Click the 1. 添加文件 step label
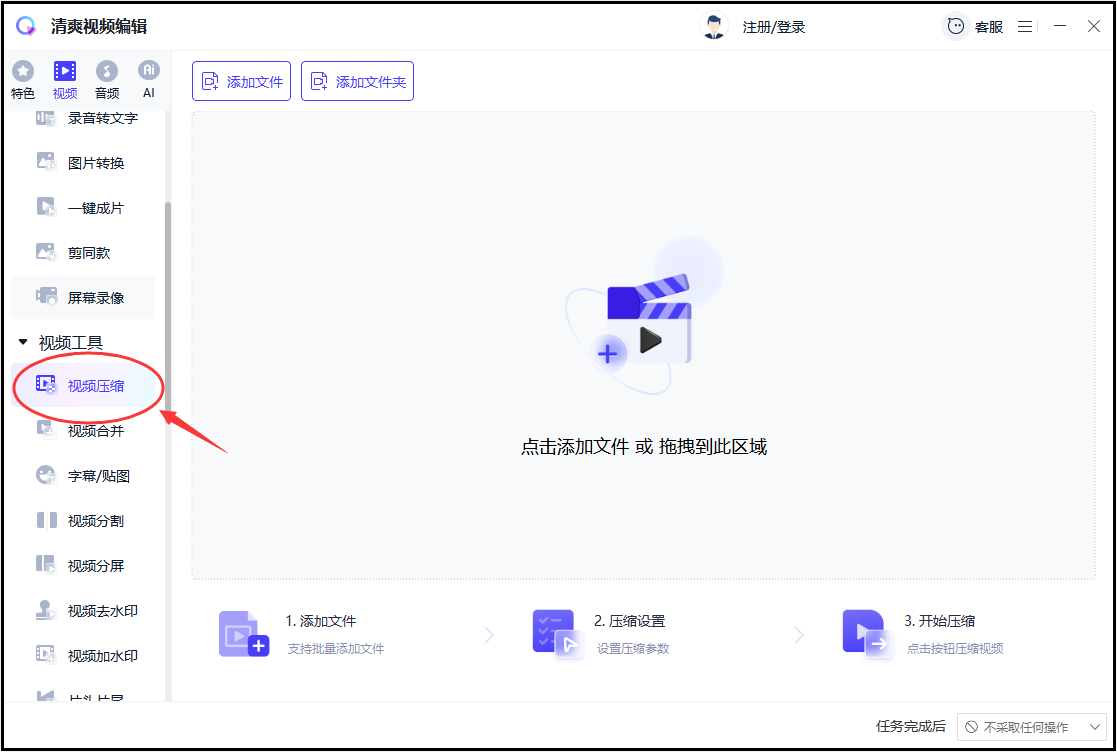The width and height of the screenshot is (1117, 752). [321, 621]
